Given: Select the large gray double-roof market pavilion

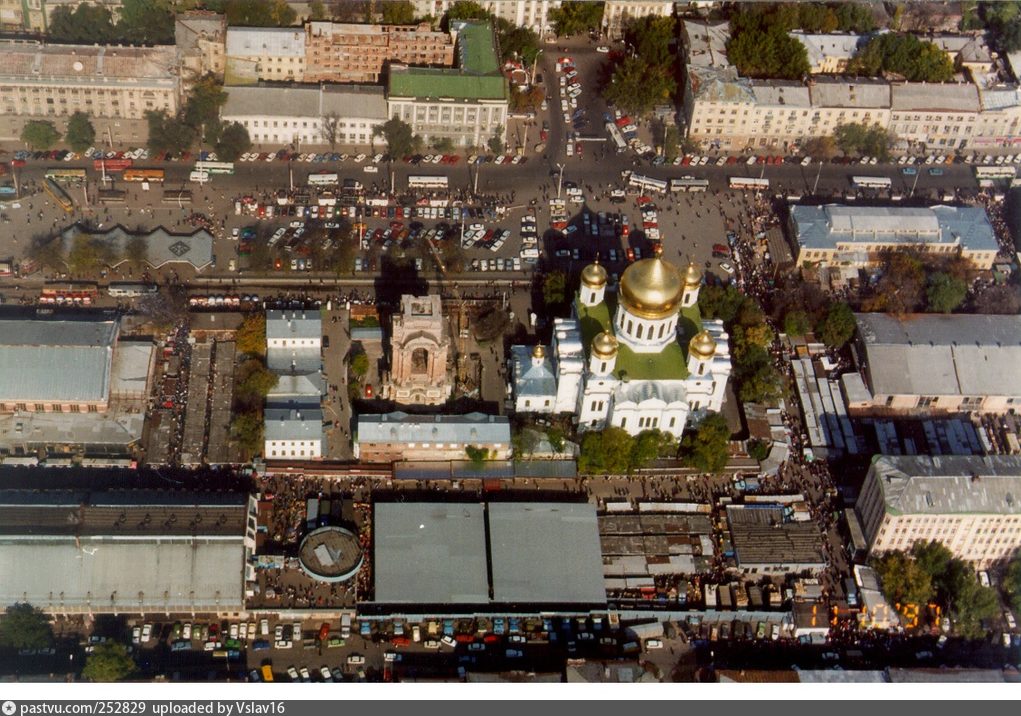Looking at the screenshot, I should pyautogui.click(x=489, y=552).
